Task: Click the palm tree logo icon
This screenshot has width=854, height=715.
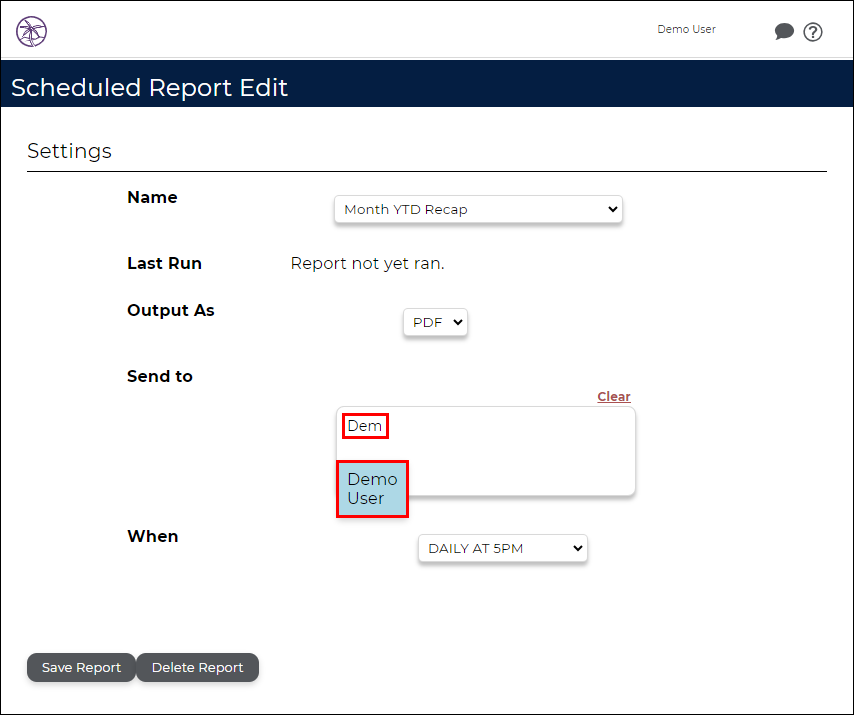Action: click(32, 32)
